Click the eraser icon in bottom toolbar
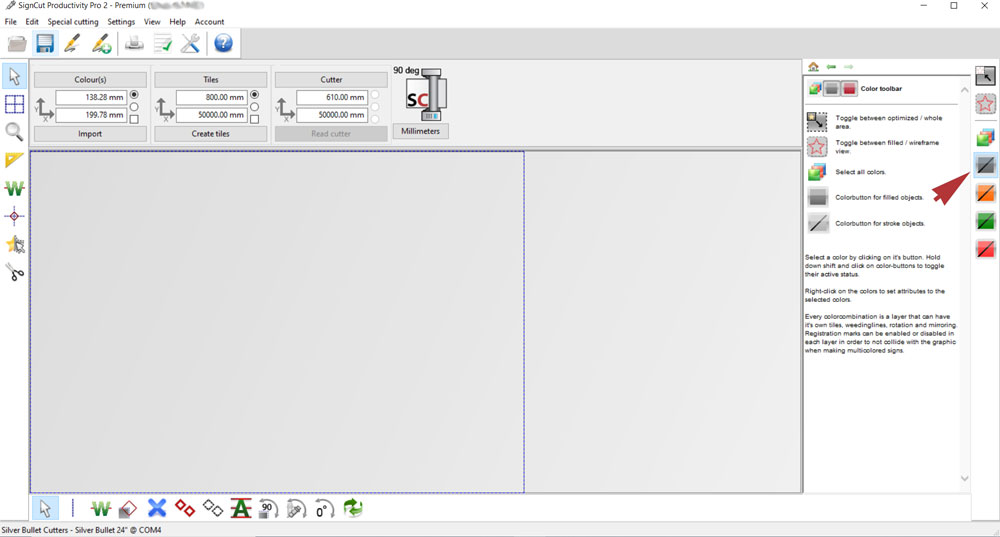Viewport: 1000px width, 537px height. click(128, 509)
